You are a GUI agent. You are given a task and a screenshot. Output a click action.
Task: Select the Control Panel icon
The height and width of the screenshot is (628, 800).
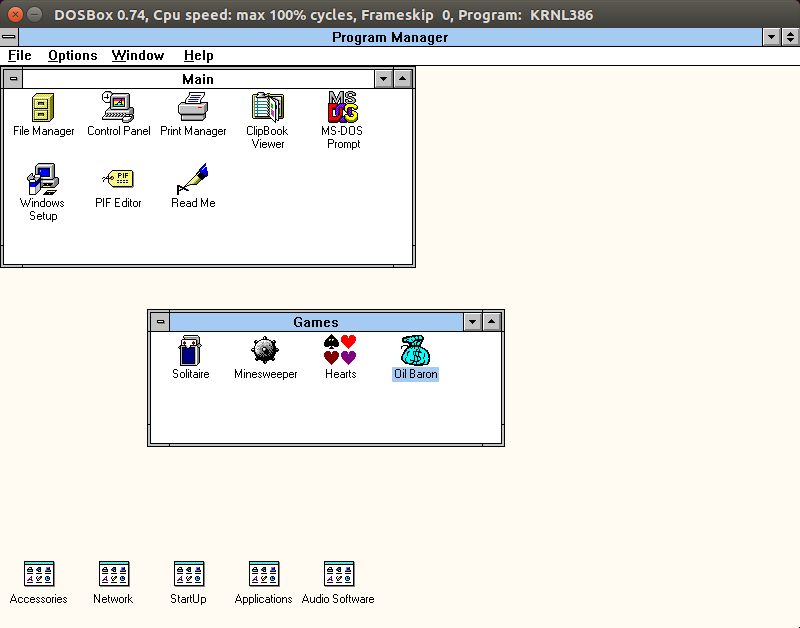click(x=118, y=108)
